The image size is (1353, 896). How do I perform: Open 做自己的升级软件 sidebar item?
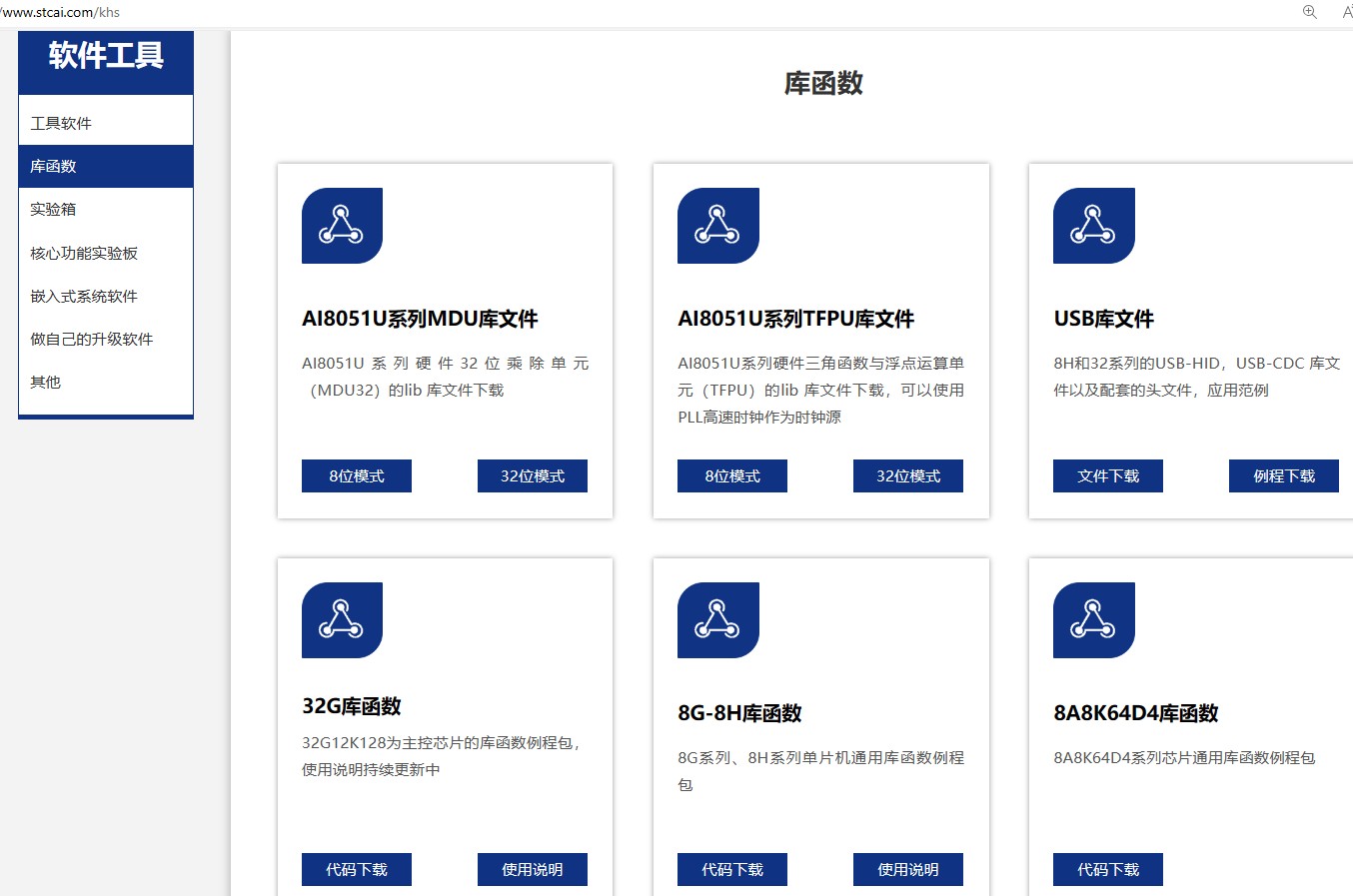pyautogui.click(x=106, y=339)
